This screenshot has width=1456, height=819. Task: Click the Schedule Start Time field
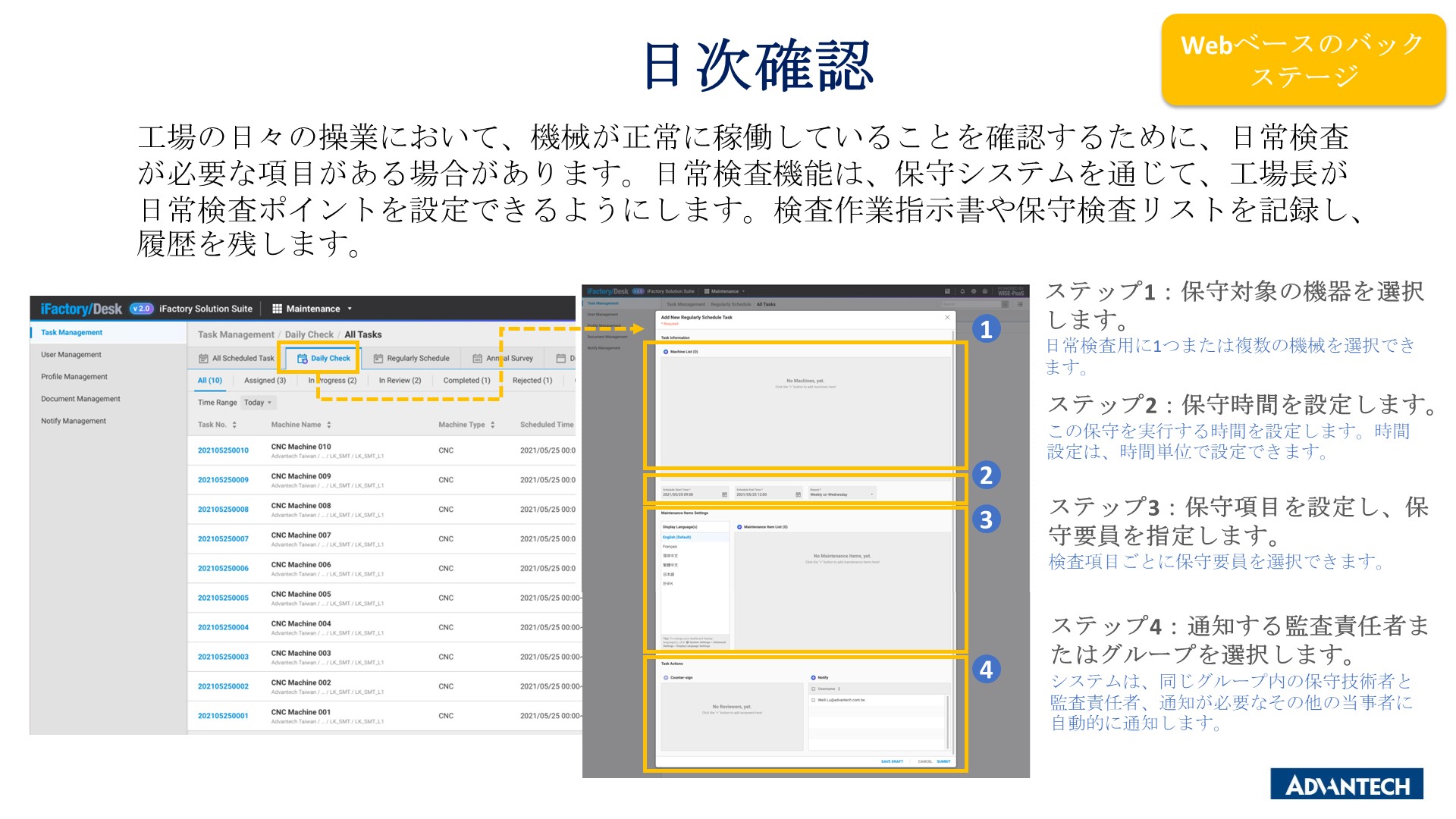point(695,493)
